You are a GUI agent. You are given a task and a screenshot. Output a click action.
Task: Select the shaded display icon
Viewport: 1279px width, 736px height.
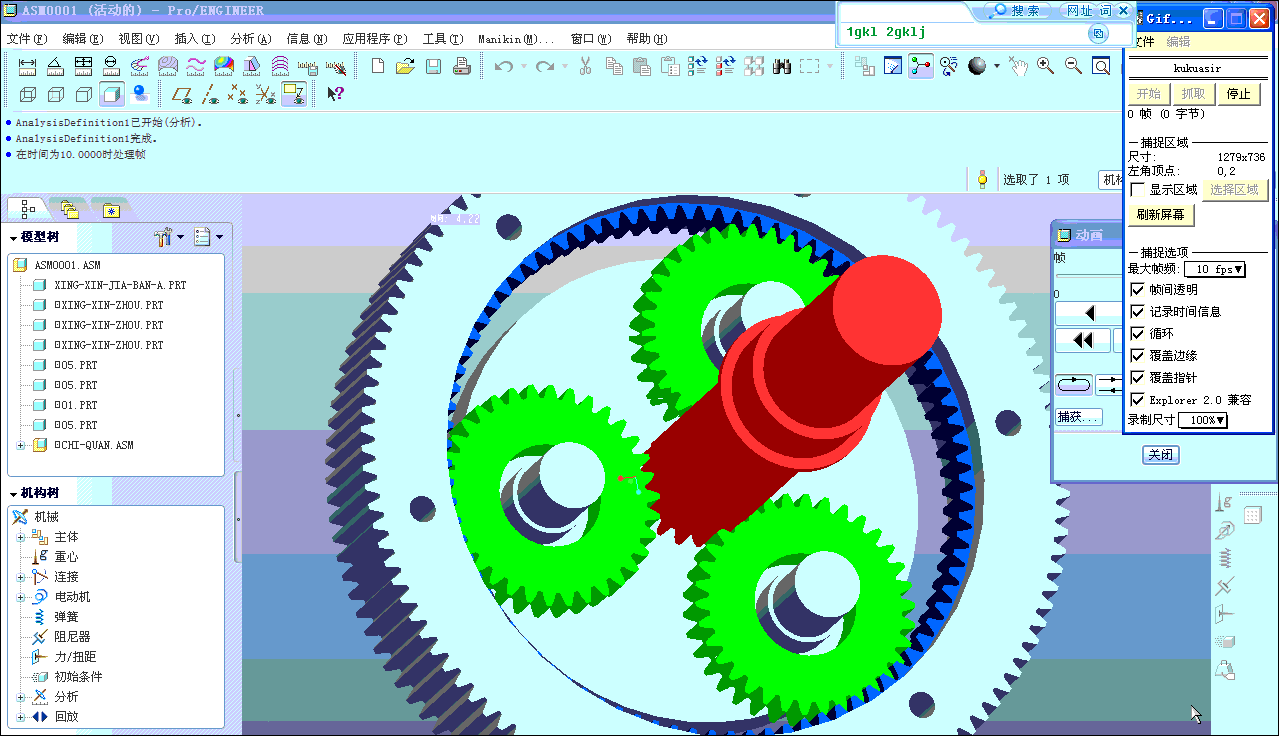click(111, 94)
